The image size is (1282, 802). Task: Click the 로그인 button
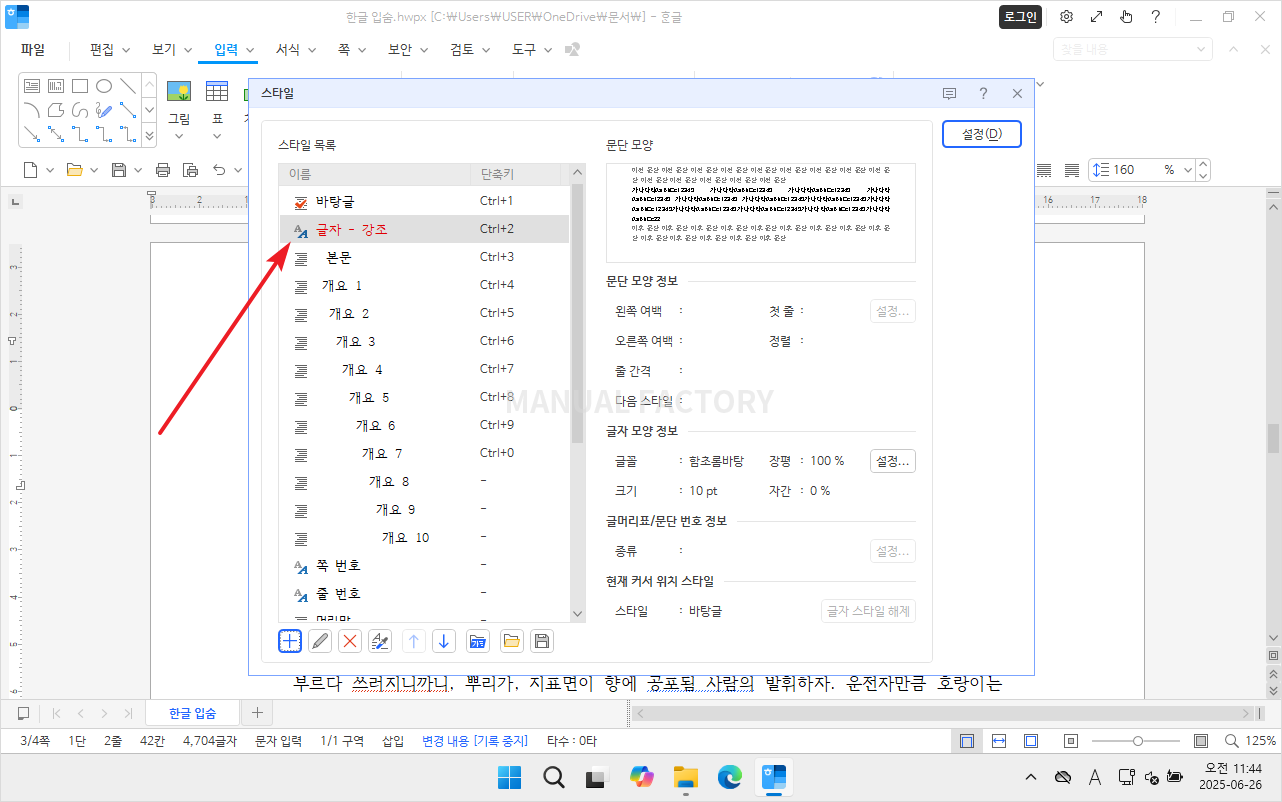(x=1020, y=17)
